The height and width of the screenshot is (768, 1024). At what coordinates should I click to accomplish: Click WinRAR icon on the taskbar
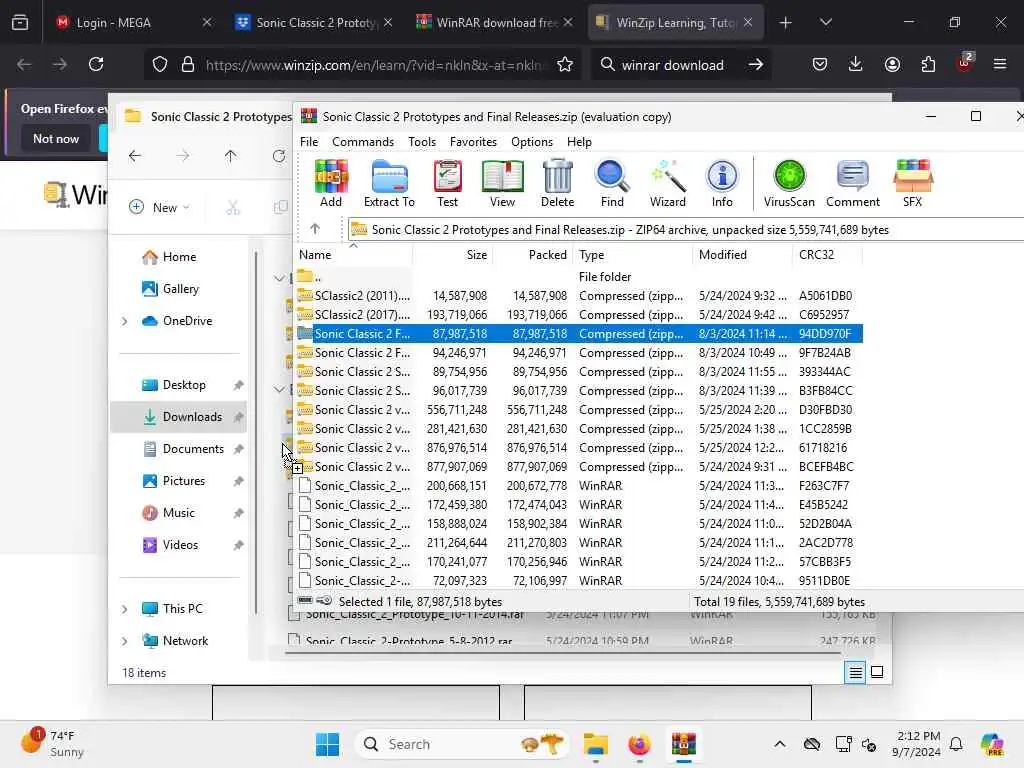pyautogui.click(x=683, y=744)
